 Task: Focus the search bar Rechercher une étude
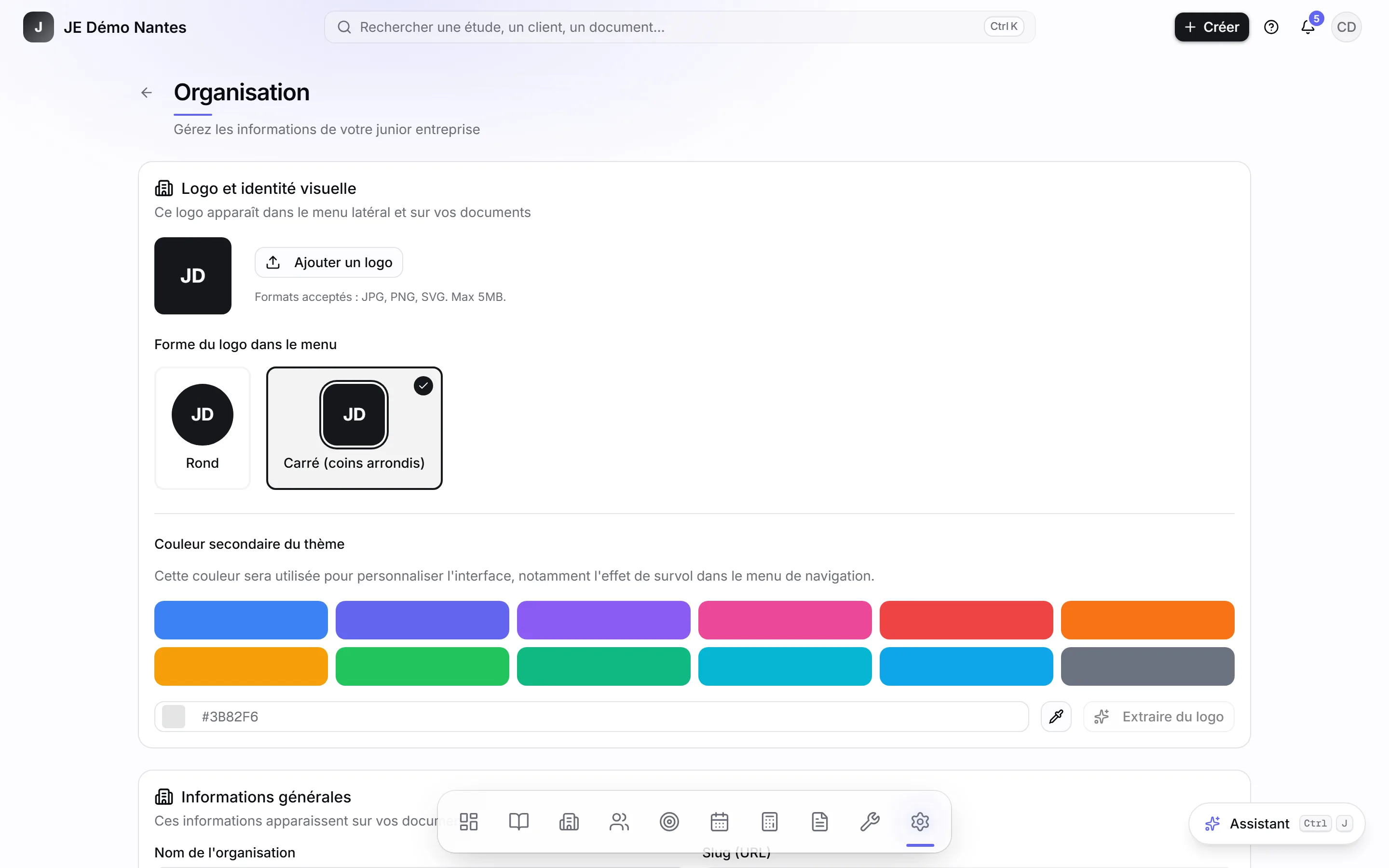(680, 27)
